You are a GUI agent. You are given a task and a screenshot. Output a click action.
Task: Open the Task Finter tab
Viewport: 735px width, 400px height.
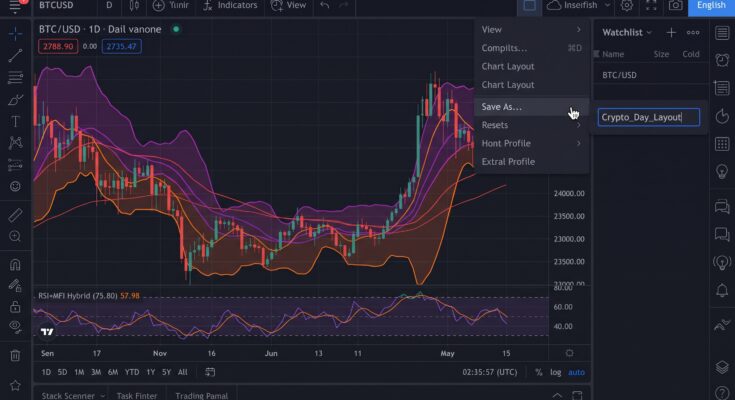pos(137,395)
